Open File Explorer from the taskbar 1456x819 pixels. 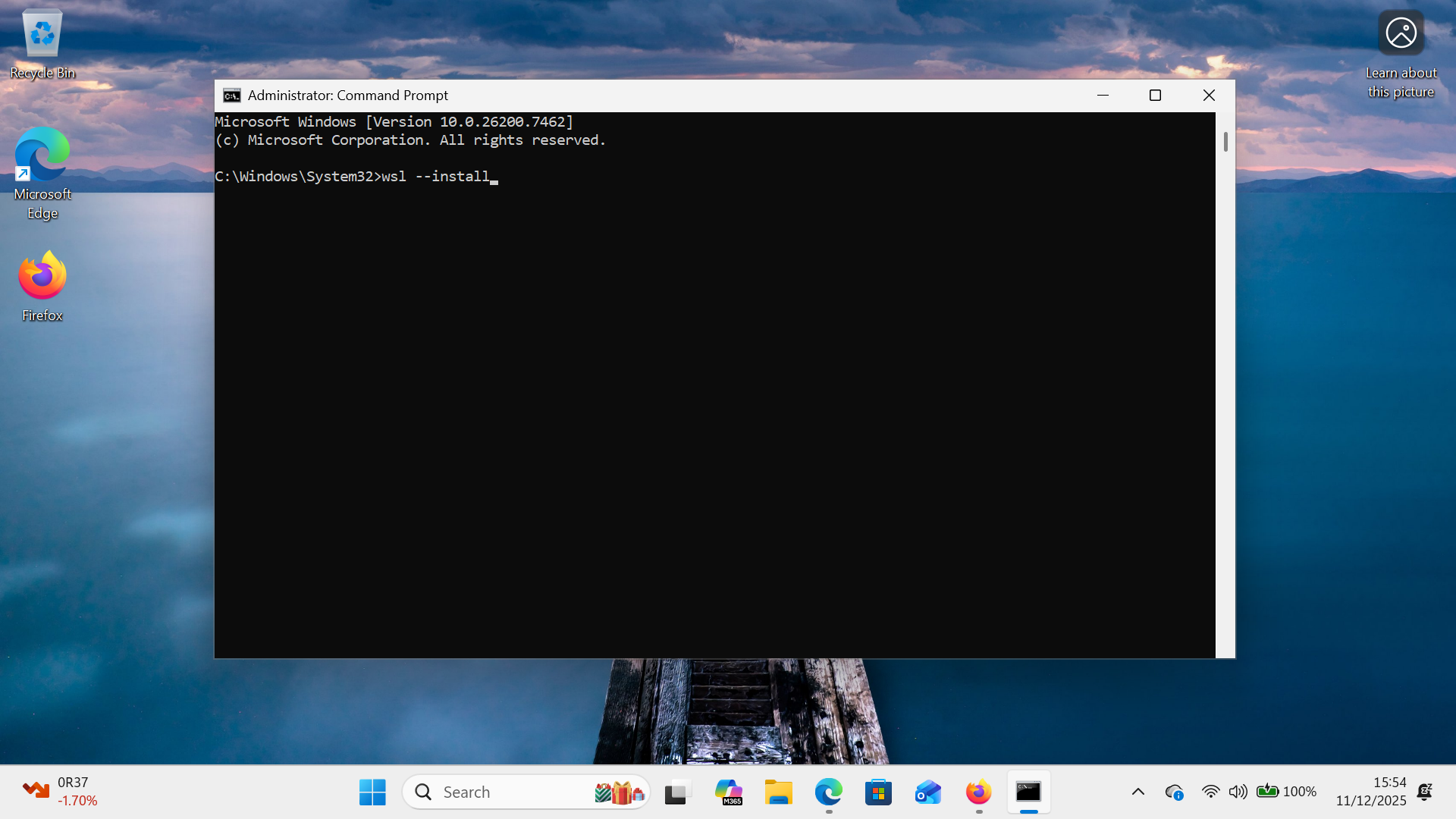pyautogui.click(x=778, y=792)
